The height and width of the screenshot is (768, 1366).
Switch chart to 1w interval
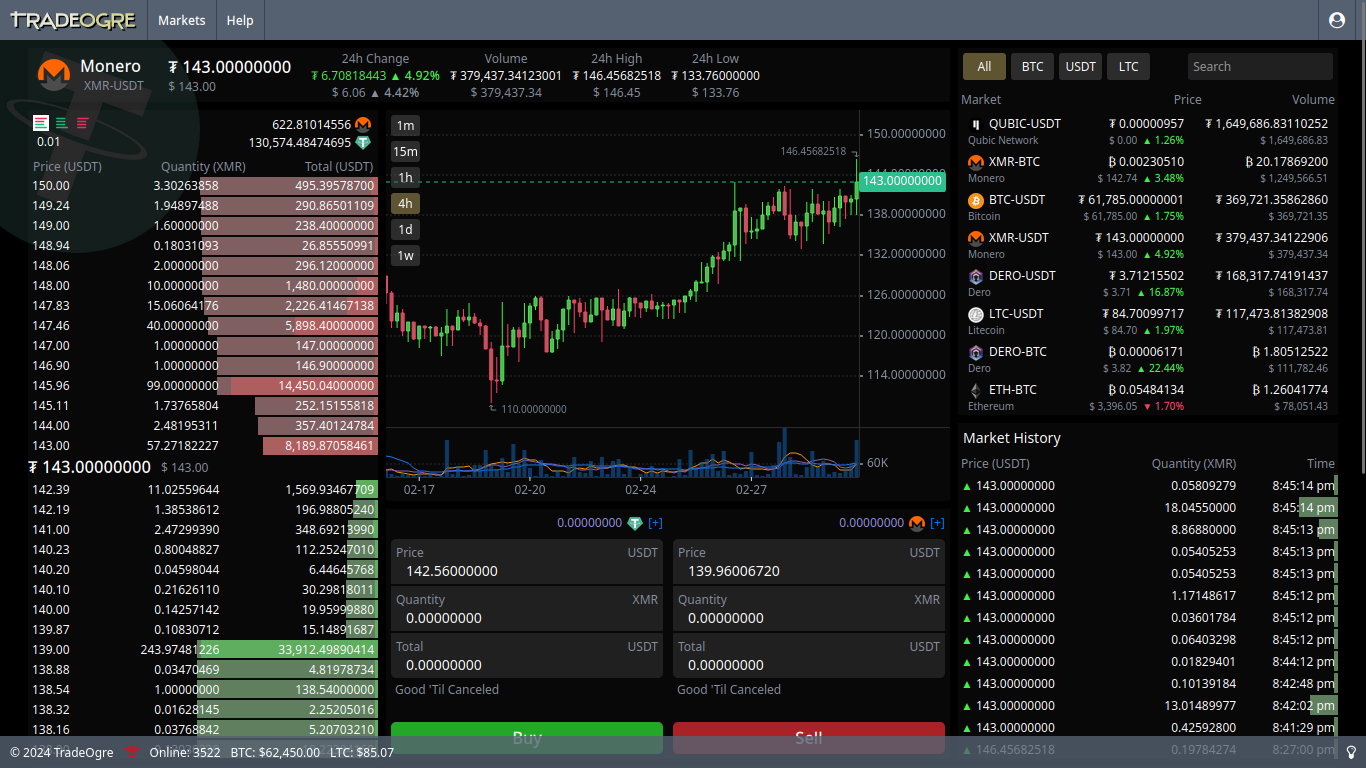click(405, 255)
